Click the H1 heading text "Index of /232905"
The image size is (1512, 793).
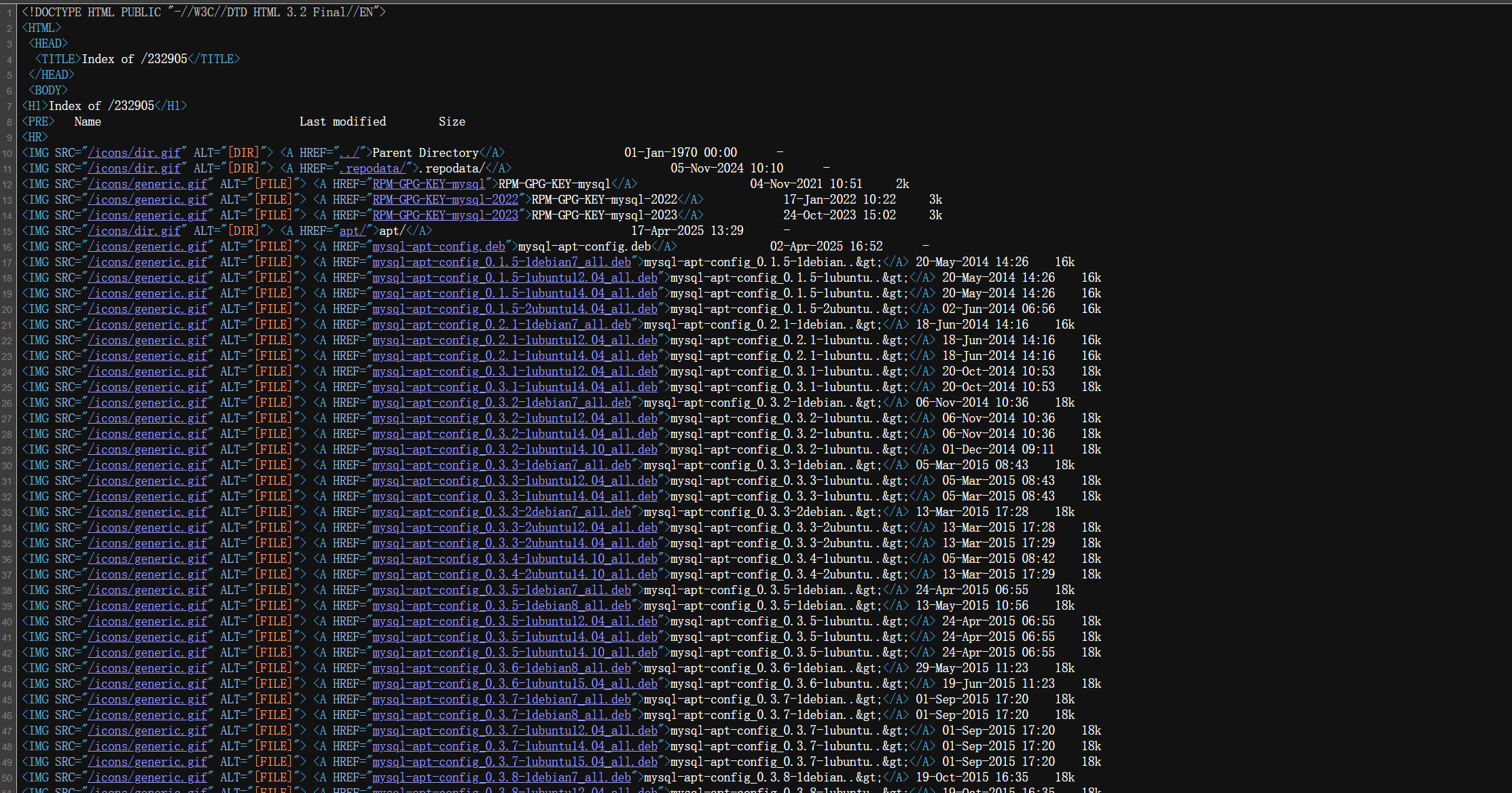[x=101, y=106]
